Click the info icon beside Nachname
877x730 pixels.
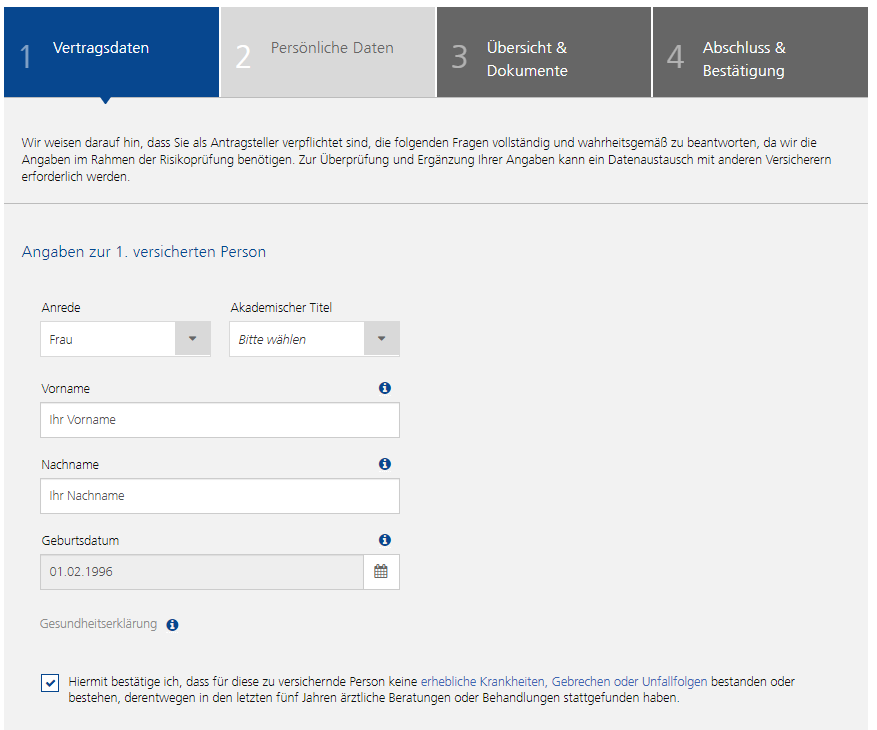coord(385,464)
